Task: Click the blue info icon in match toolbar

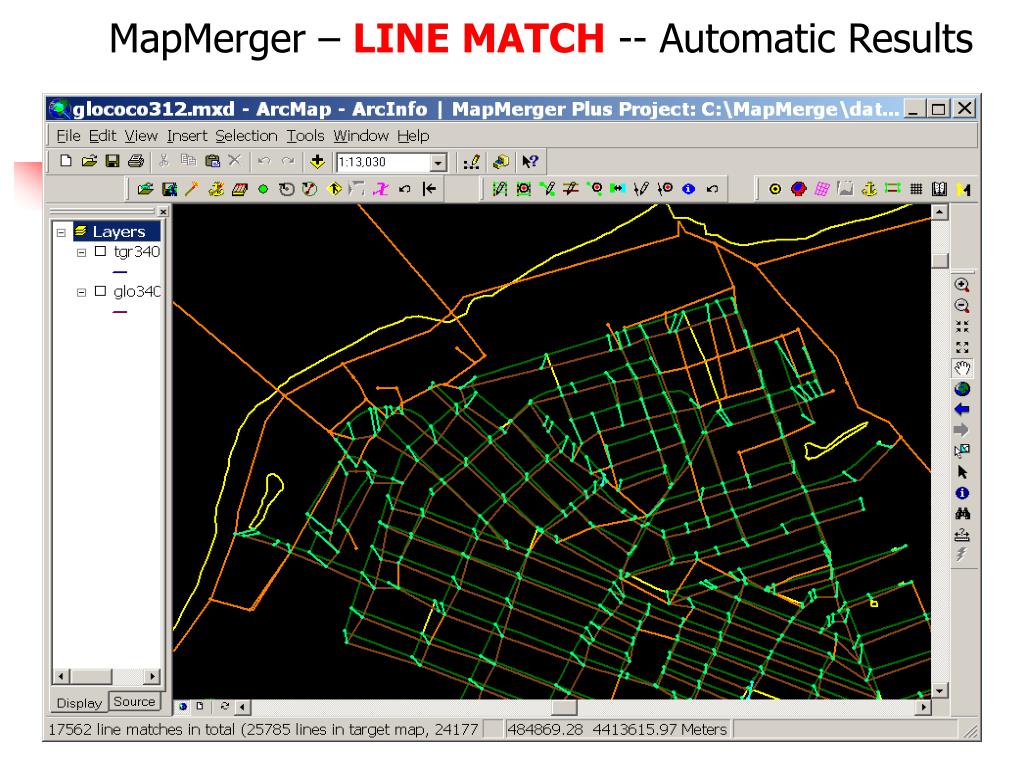Action: tap(688, 189)
